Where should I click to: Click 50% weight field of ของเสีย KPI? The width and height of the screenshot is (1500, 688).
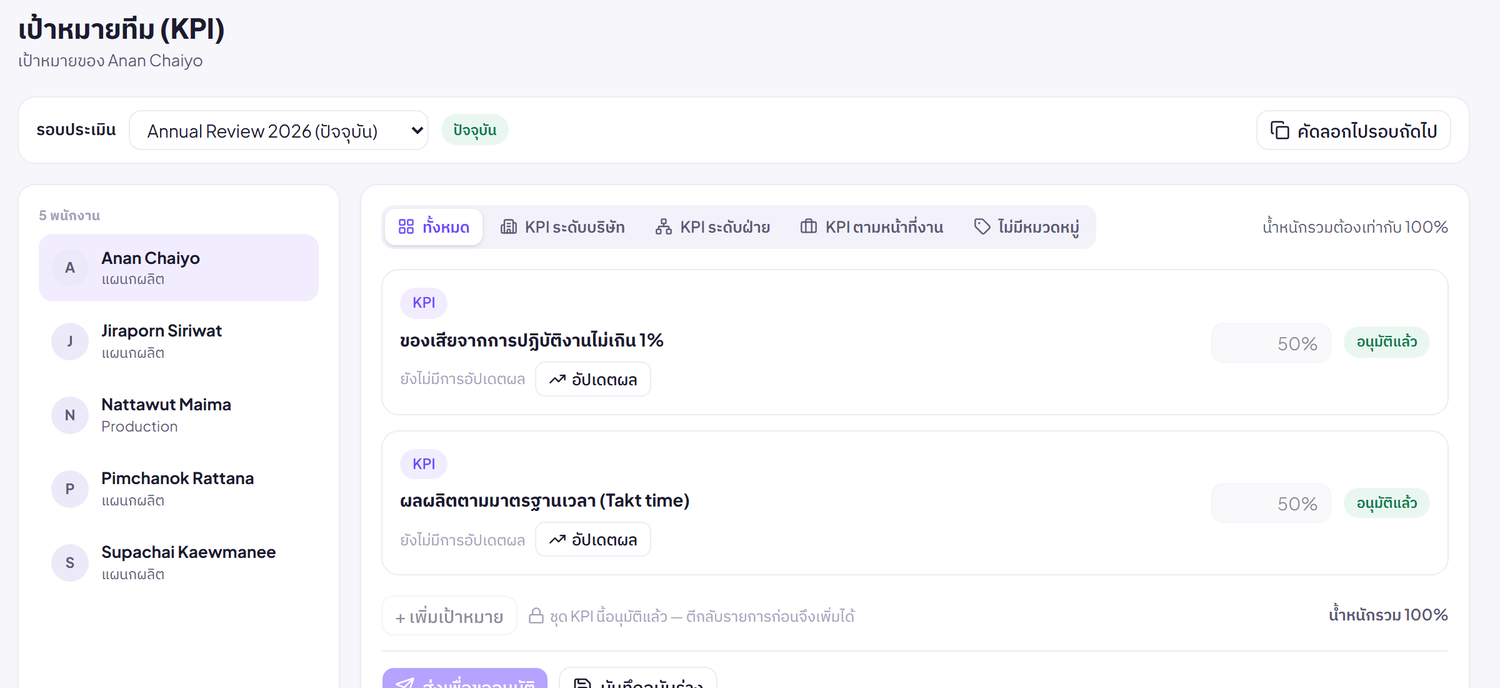click(x=1271, y=343)
